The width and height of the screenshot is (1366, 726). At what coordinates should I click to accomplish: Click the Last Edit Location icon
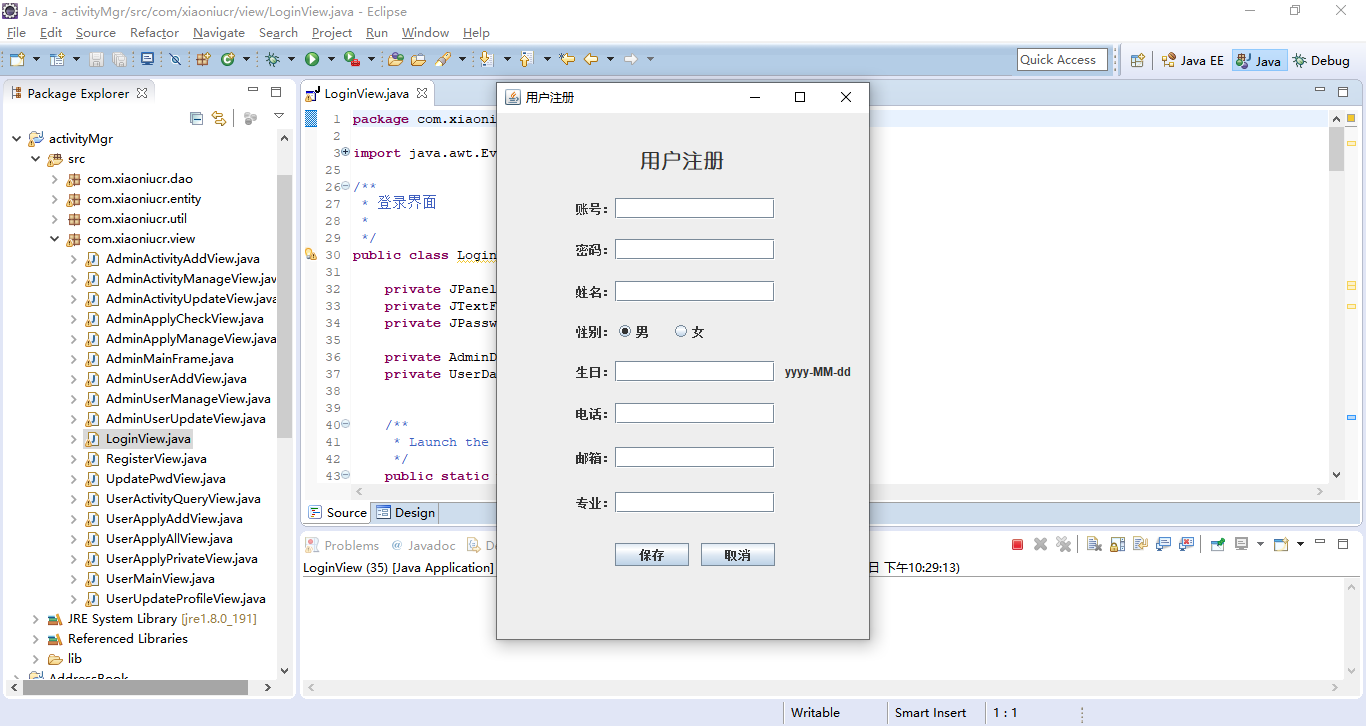tap(567, 59)
